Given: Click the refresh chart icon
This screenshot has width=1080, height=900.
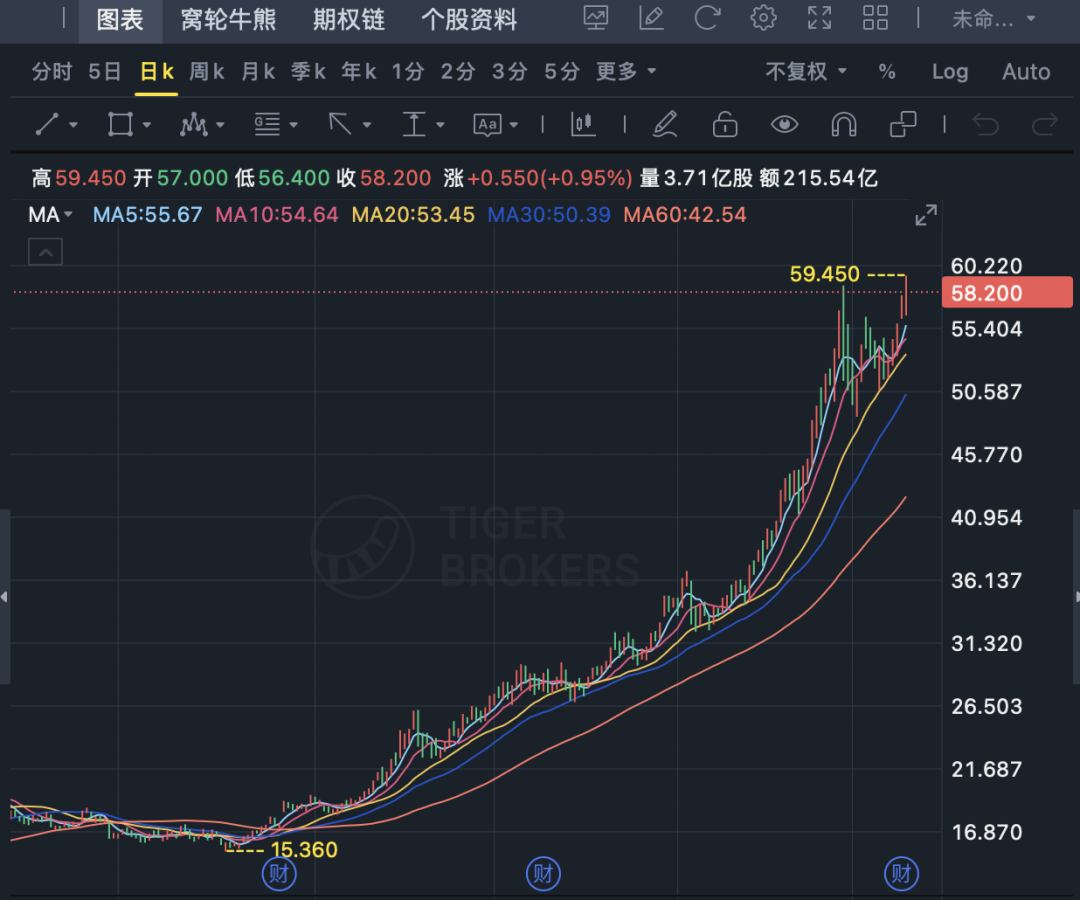Looking at the screenshot, I should click(707, 18).
